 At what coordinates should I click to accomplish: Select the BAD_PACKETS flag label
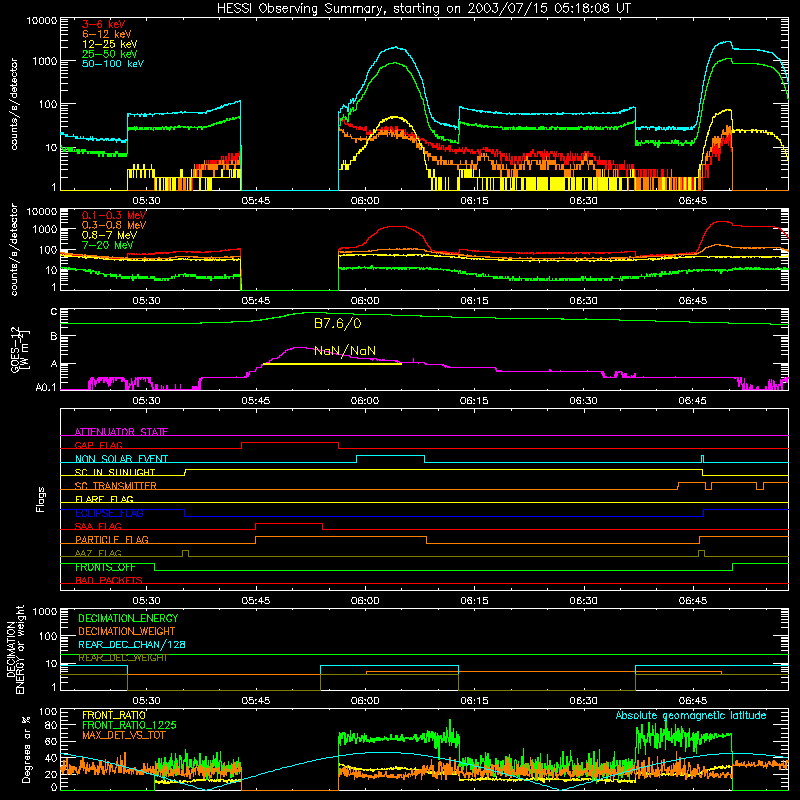[x=109, y=580]
